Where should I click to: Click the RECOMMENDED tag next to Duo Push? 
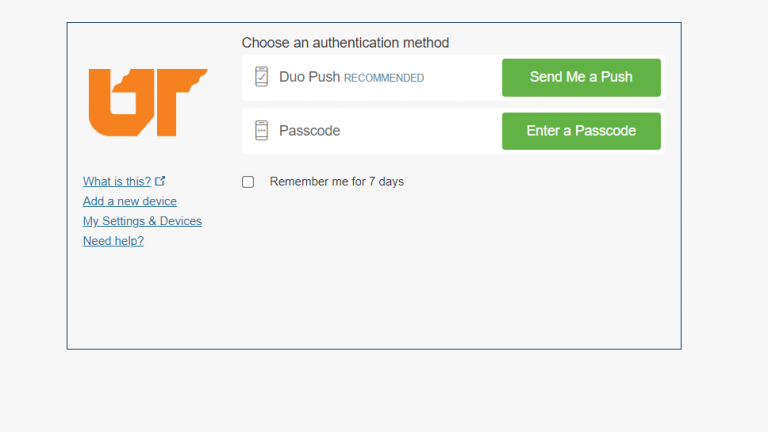pyautogui.click(x=384, y=78)
